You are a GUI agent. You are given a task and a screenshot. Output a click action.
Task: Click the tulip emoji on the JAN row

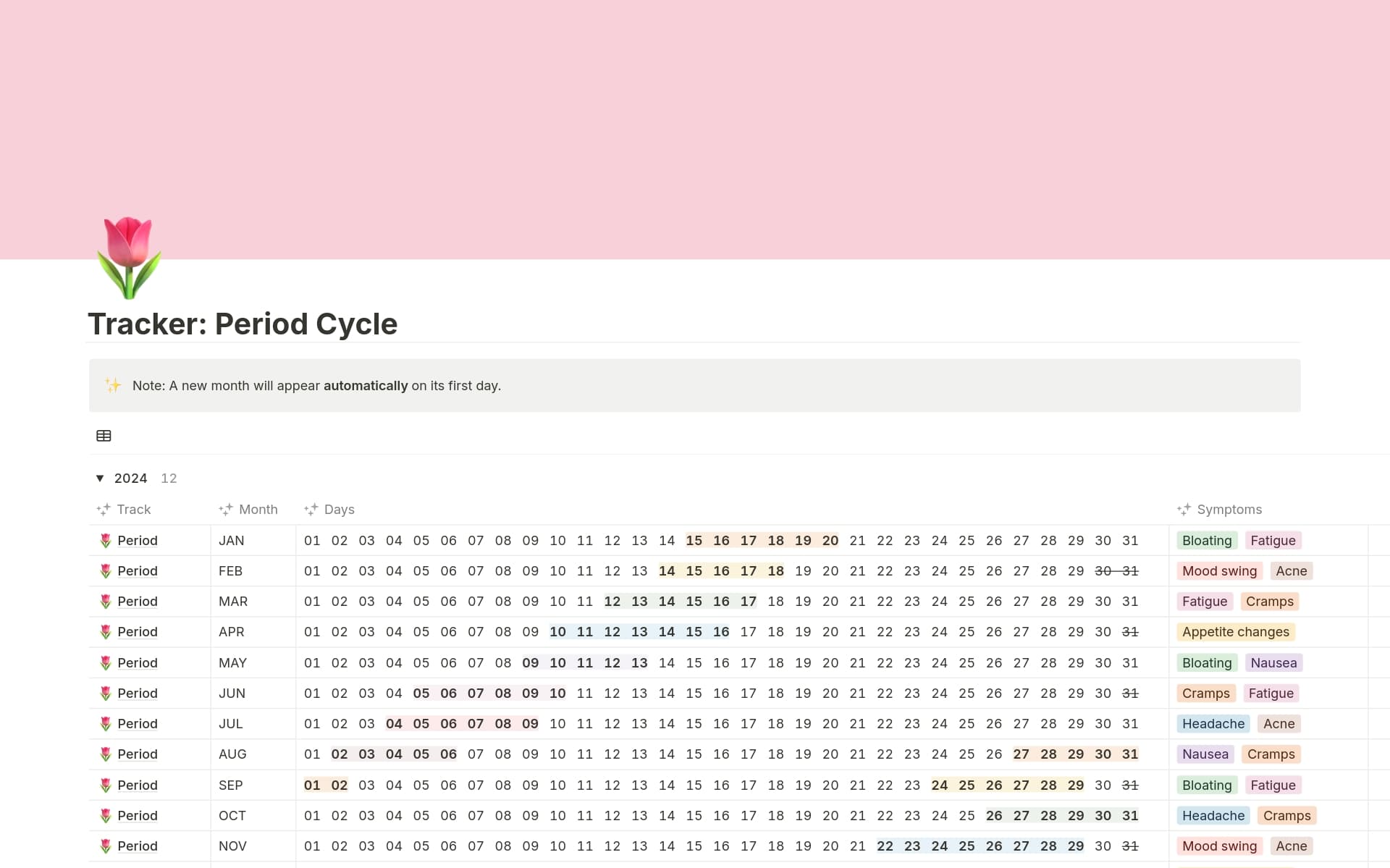(105, 540)
